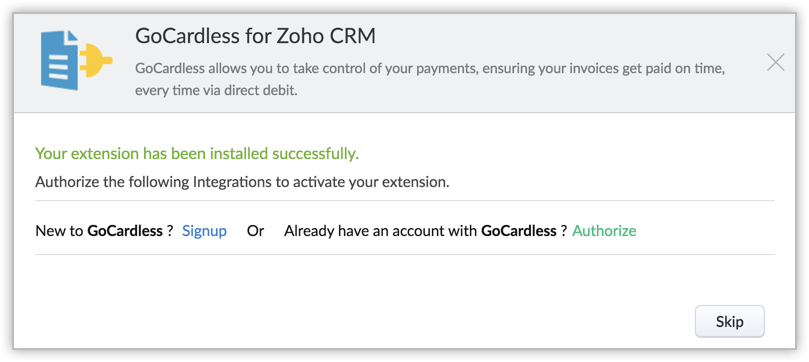Skip the integration authorization step
Screen dimensions: 809x362
[730, 322]
